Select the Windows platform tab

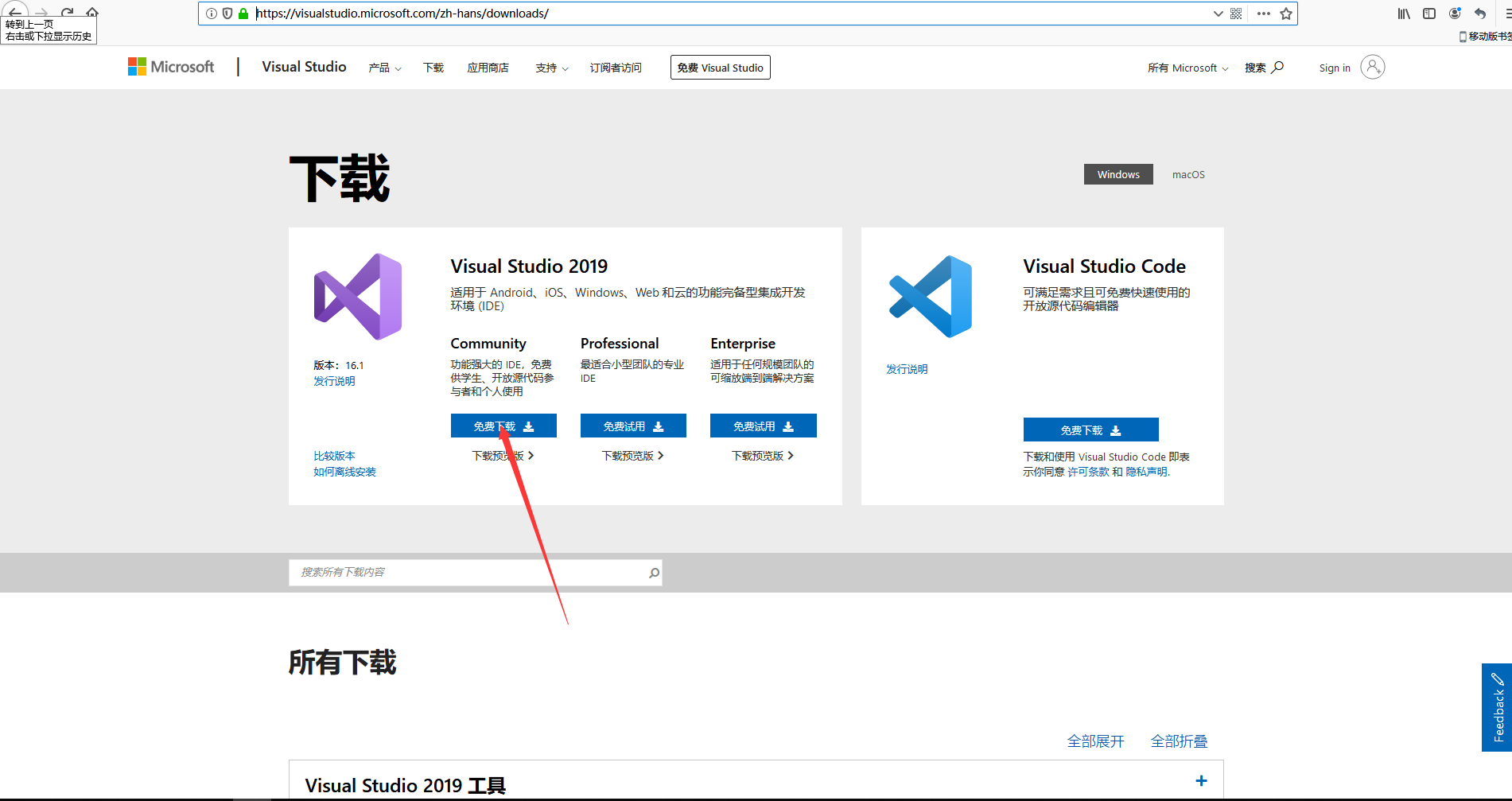click(1118, 174)
